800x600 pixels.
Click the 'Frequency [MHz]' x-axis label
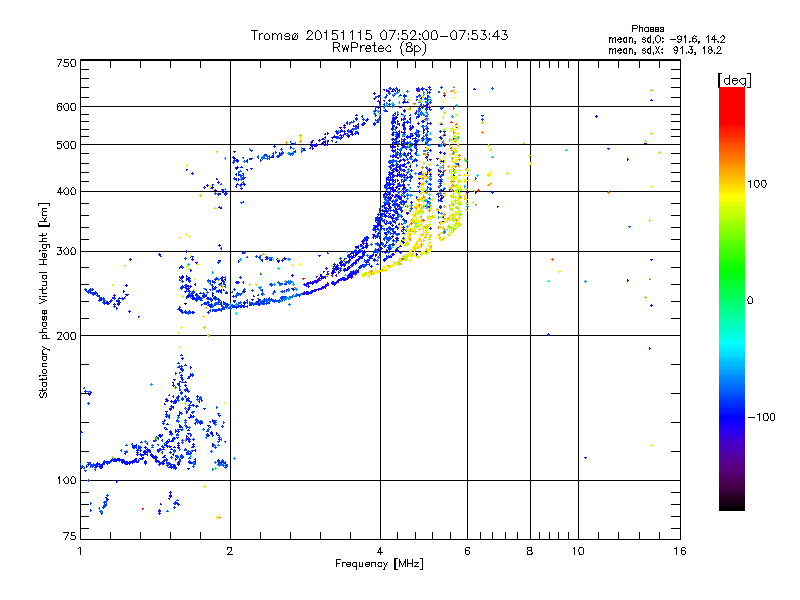pyautogui.click(x=379, y=564)
